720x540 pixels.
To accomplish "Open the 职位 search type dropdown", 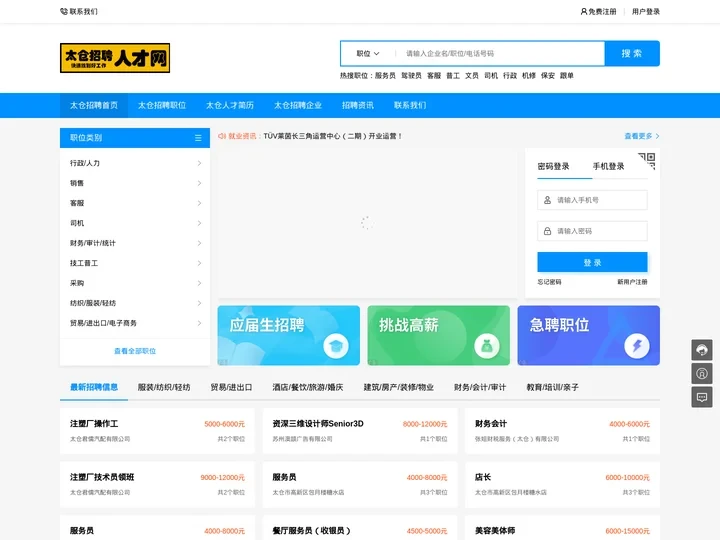I will tap(368, 54).
